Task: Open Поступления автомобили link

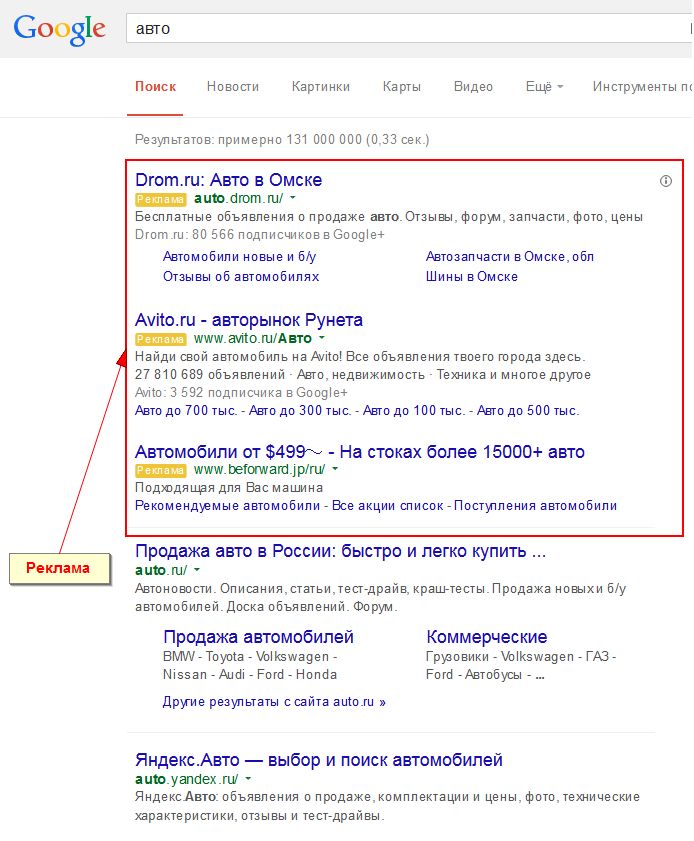Action: pos(536,506)
